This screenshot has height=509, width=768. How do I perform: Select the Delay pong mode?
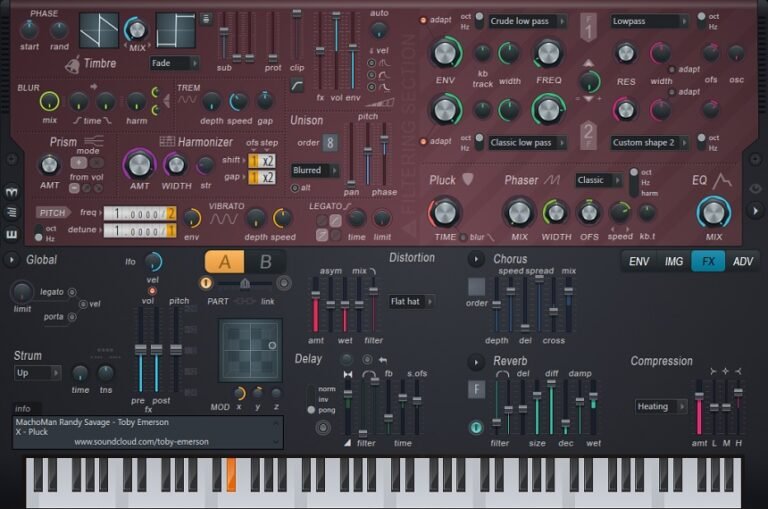pos(311,410)
